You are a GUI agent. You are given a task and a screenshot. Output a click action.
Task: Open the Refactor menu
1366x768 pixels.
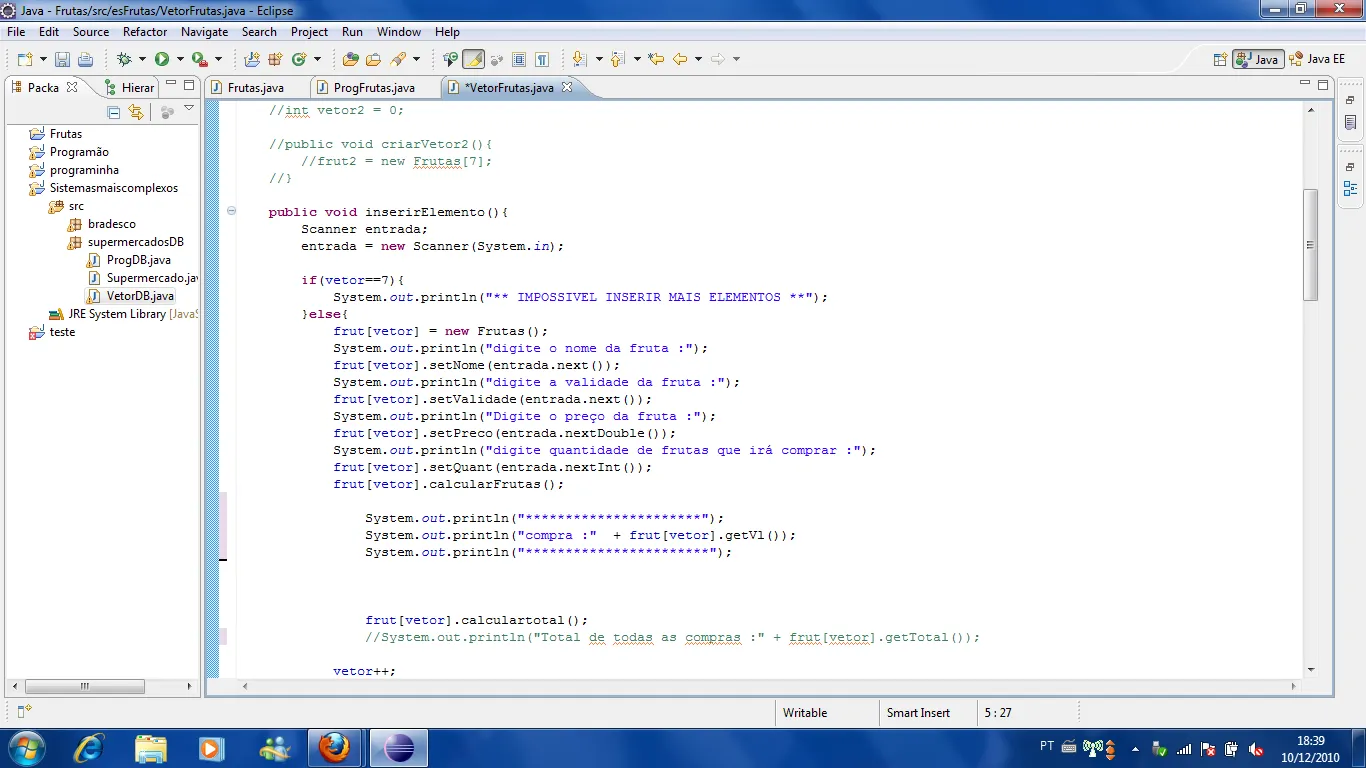(145, 32)
